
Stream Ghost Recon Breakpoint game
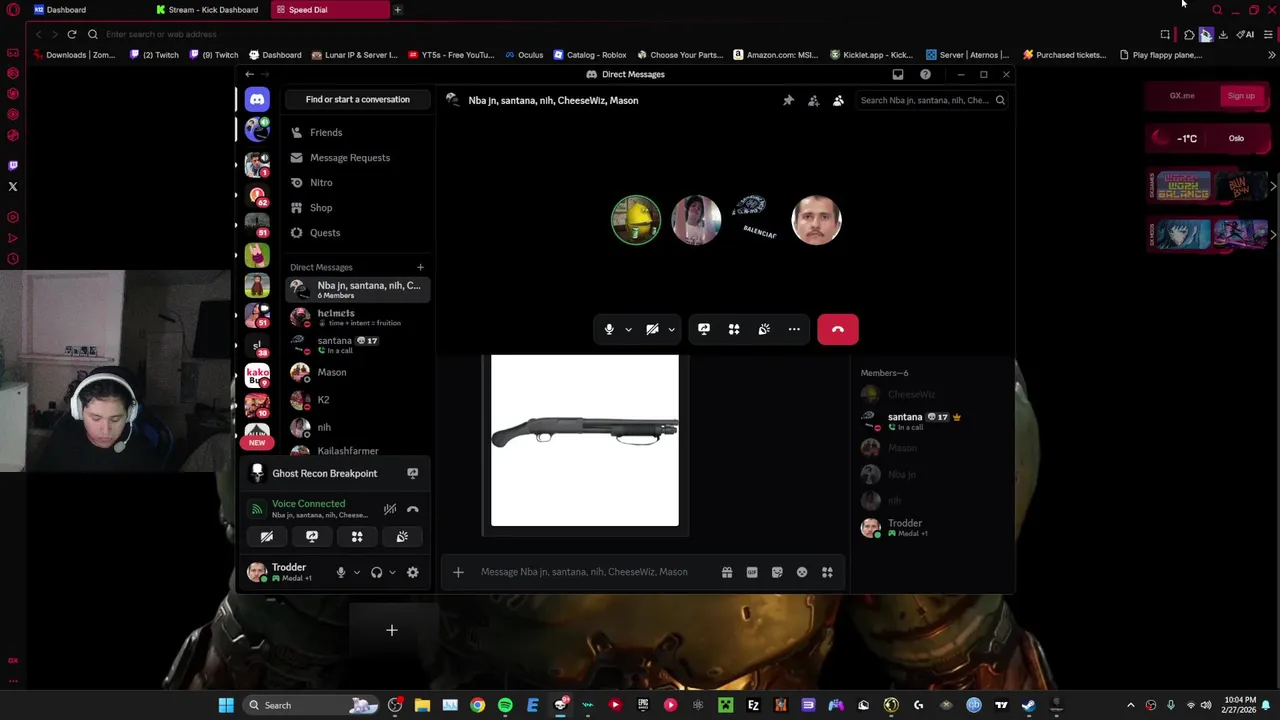[x=412, y=473]
